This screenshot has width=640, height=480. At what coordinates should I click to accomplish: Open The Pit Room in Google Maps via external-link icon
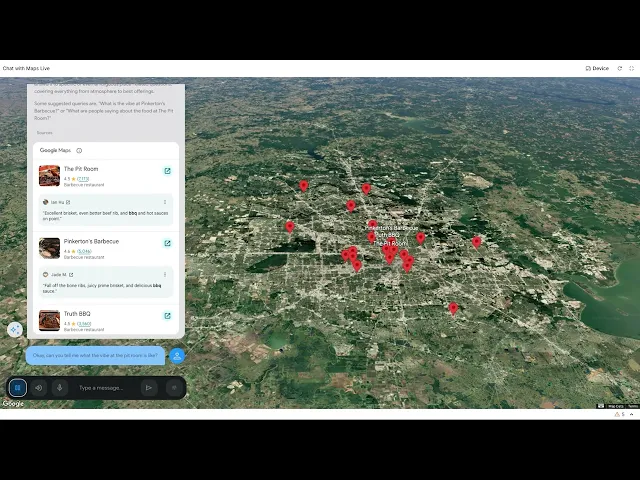(167, 171)
